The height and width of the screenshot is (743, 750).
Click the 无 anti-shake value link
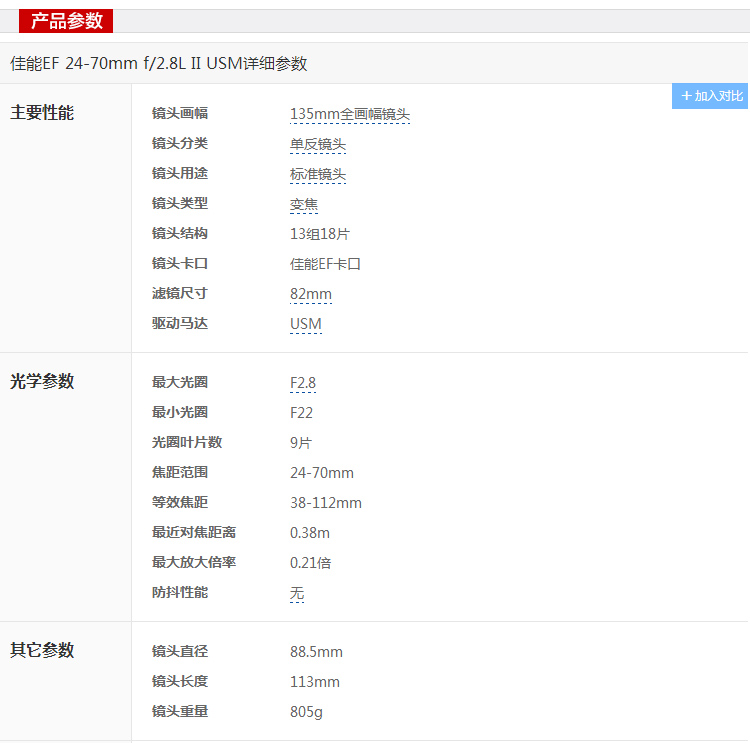click(297, 593)
